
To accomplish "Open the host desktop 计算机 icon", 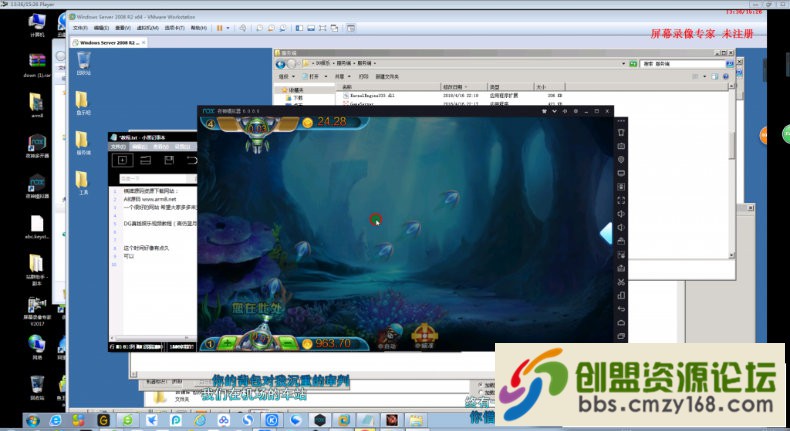I will coord(37,25).
